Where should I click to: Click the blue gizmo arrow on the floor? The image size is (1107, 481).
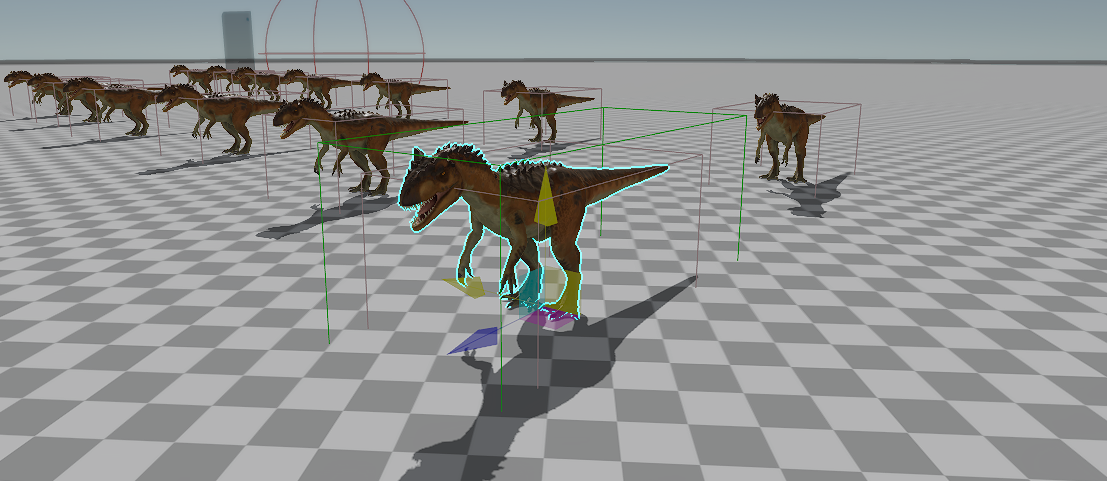point(472,340)
